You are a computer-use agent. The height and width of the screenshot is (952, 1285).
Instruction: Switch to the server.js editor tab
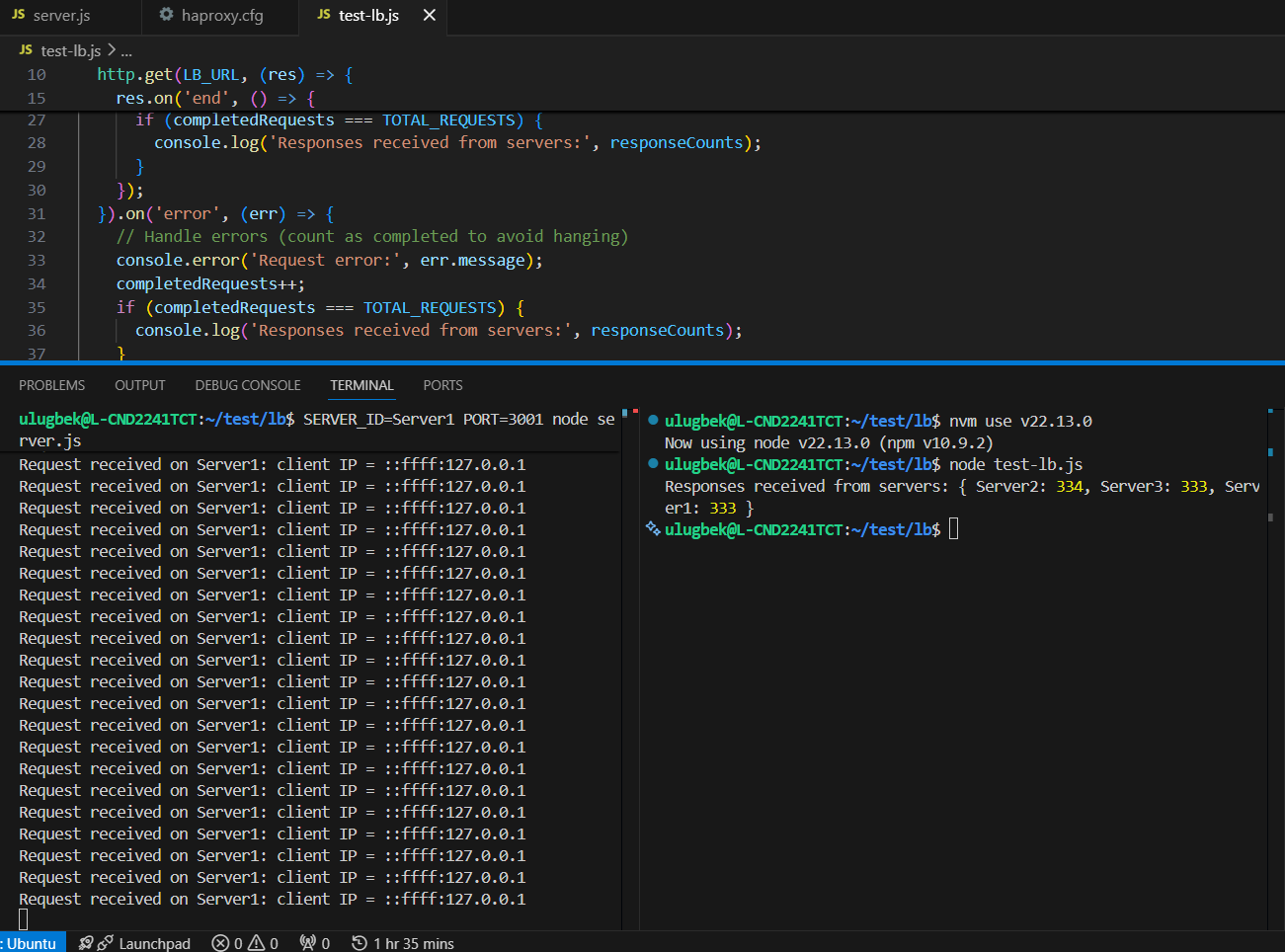pos(62,15)
